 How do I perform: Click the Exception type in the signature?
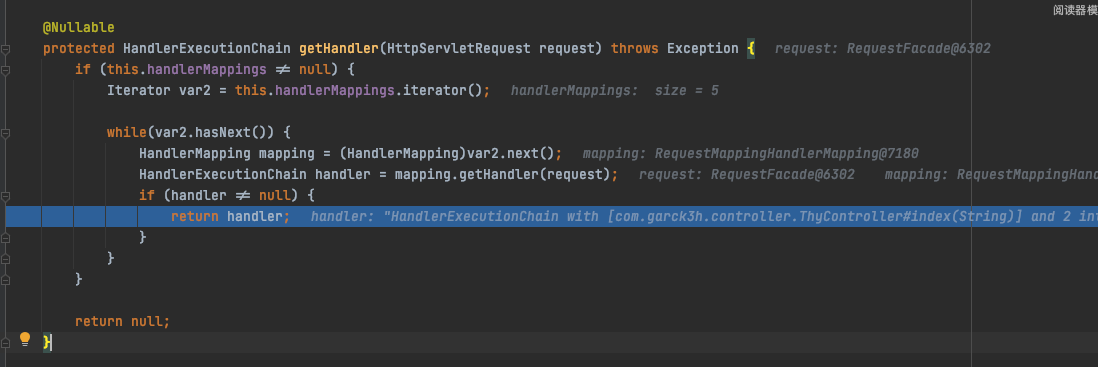pos(702,48)
